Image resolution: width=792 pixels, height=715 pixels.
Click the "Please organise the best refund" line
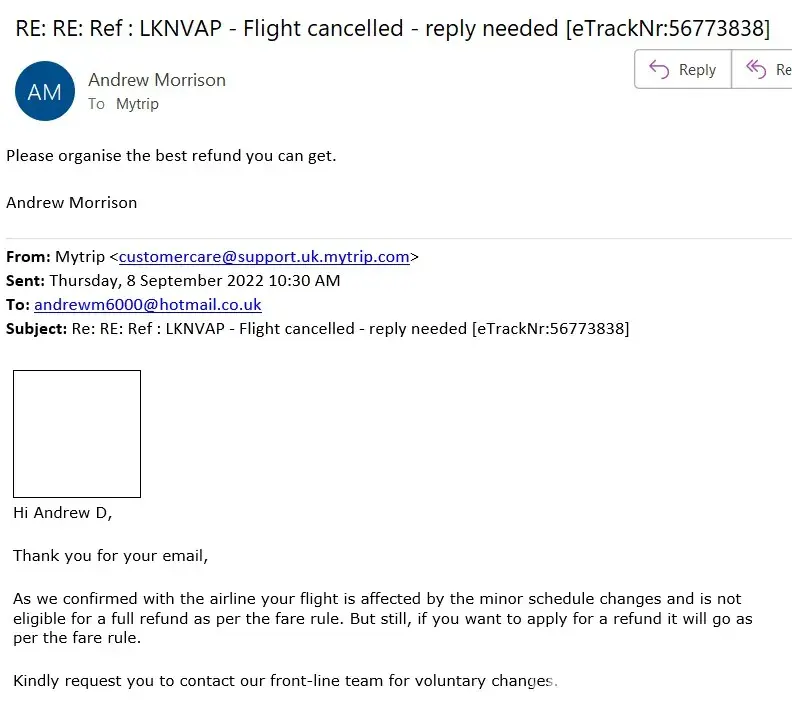coord(171,156)
